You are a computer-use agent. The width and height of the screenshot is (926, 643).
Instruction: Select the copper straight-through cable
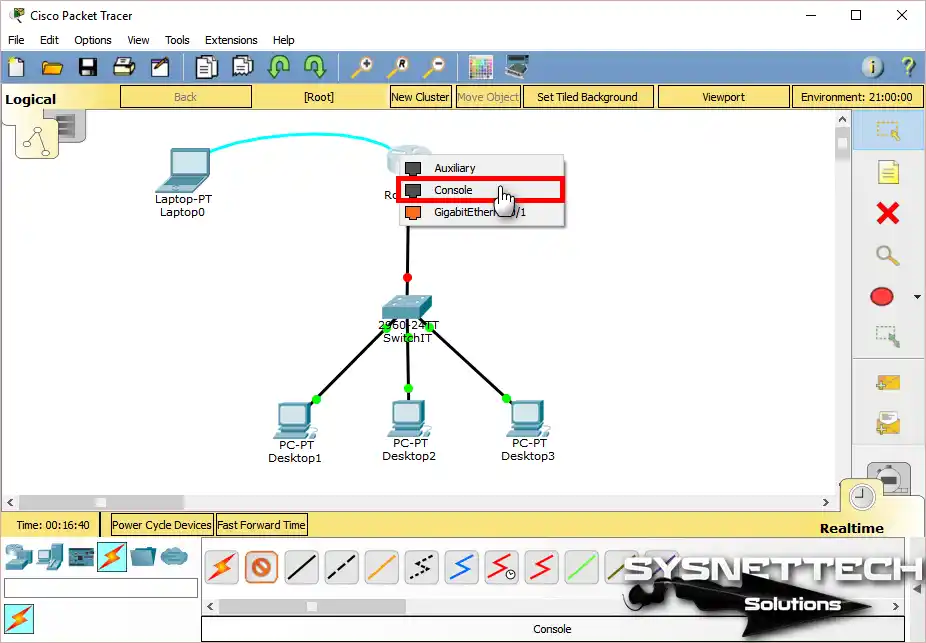301,567
